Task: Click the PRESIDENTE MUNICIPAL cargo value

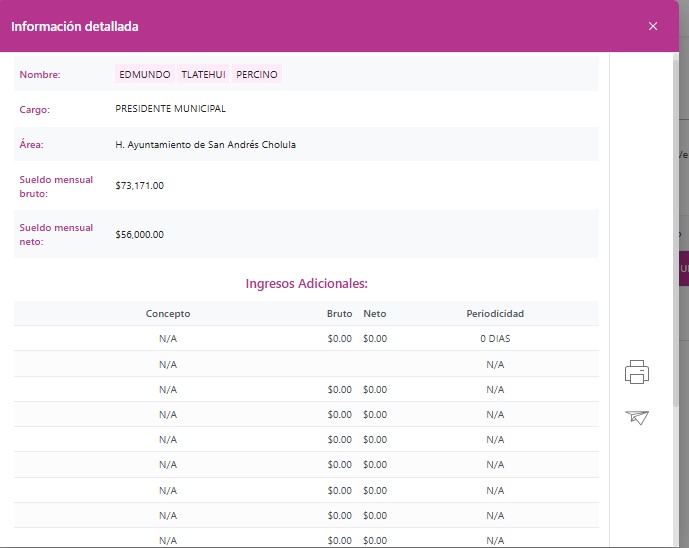Action: pos(171,109)
